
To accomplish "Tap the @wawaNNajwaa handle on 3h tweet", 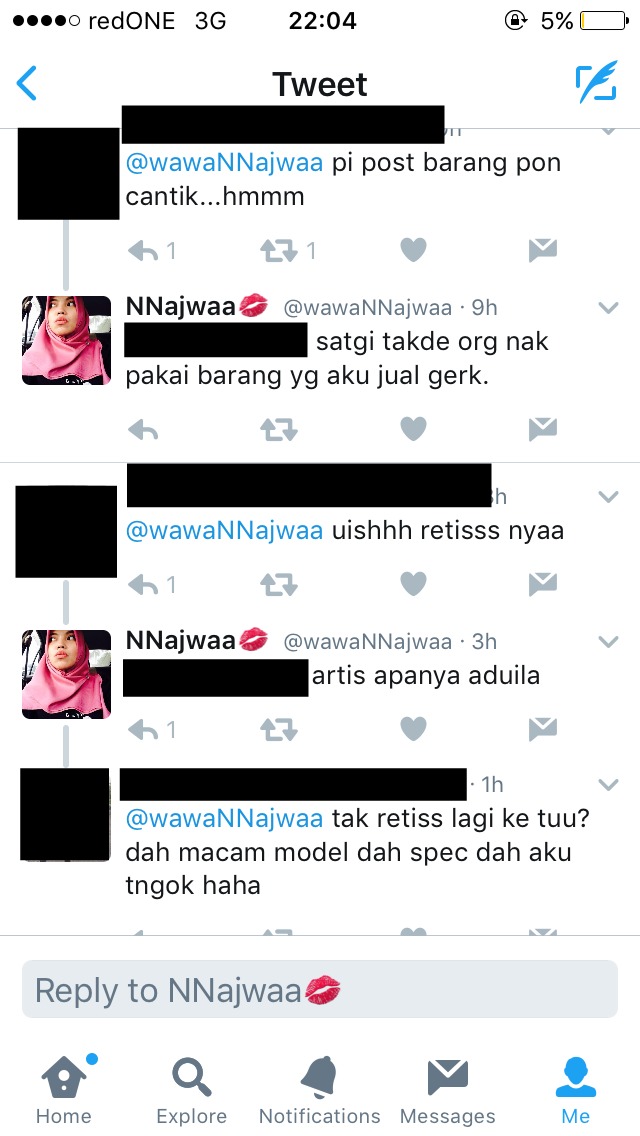I will pyautogui.click(x=367, y=641).
